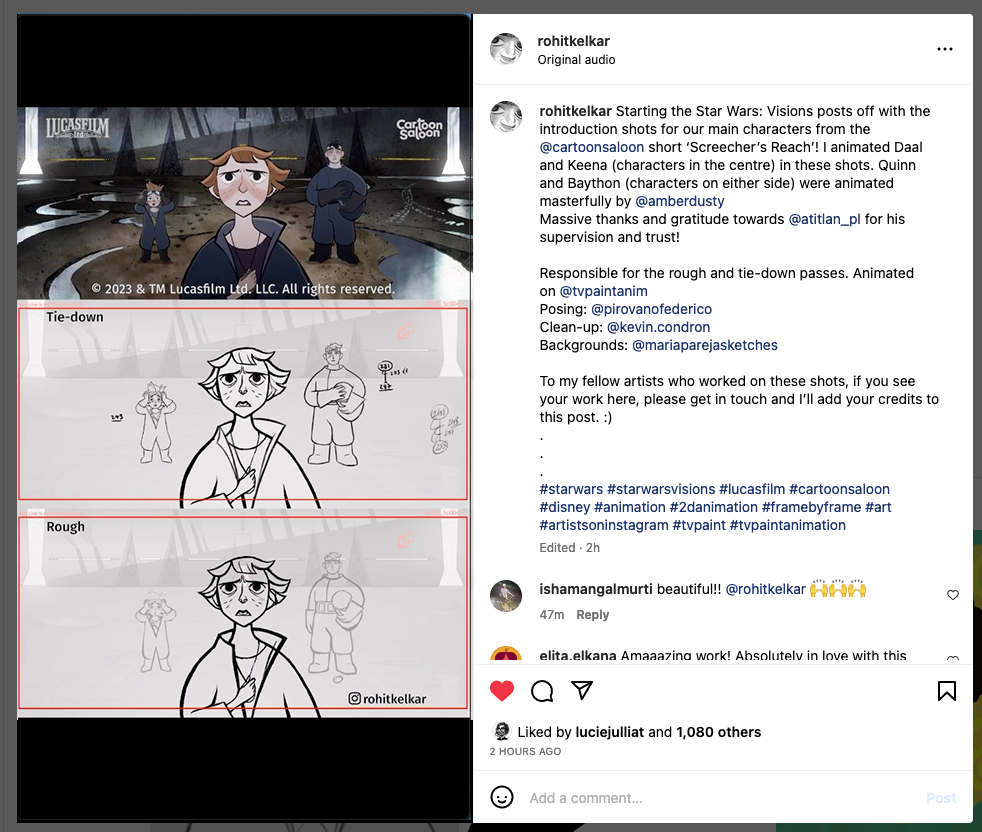Open the small liker avatar beside Liked by
This screenshot has height=832, width=982.
point(502,731)
